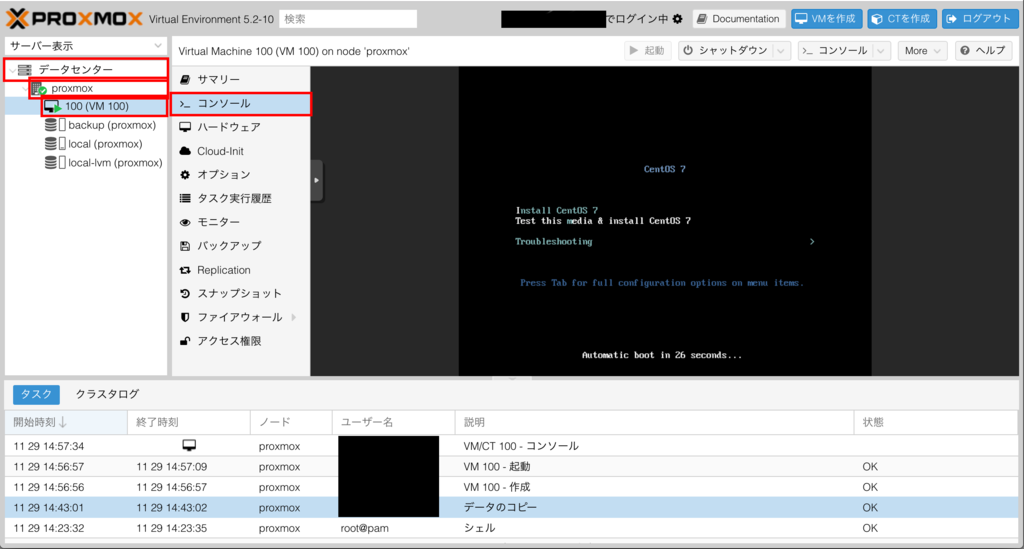The width and height of the screenshot is (1024, 549).
Task: Click the Cloud-Init cloud icon
Action: pos(185,151)
